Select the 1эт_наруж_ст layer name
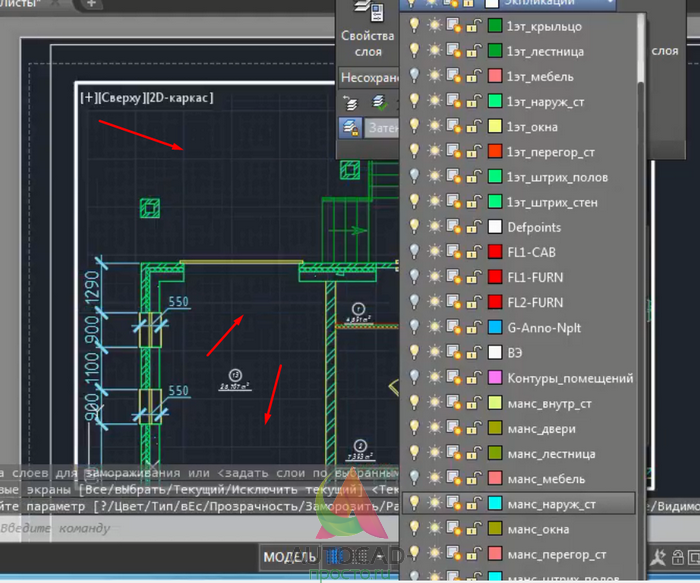 coord(545,102)
